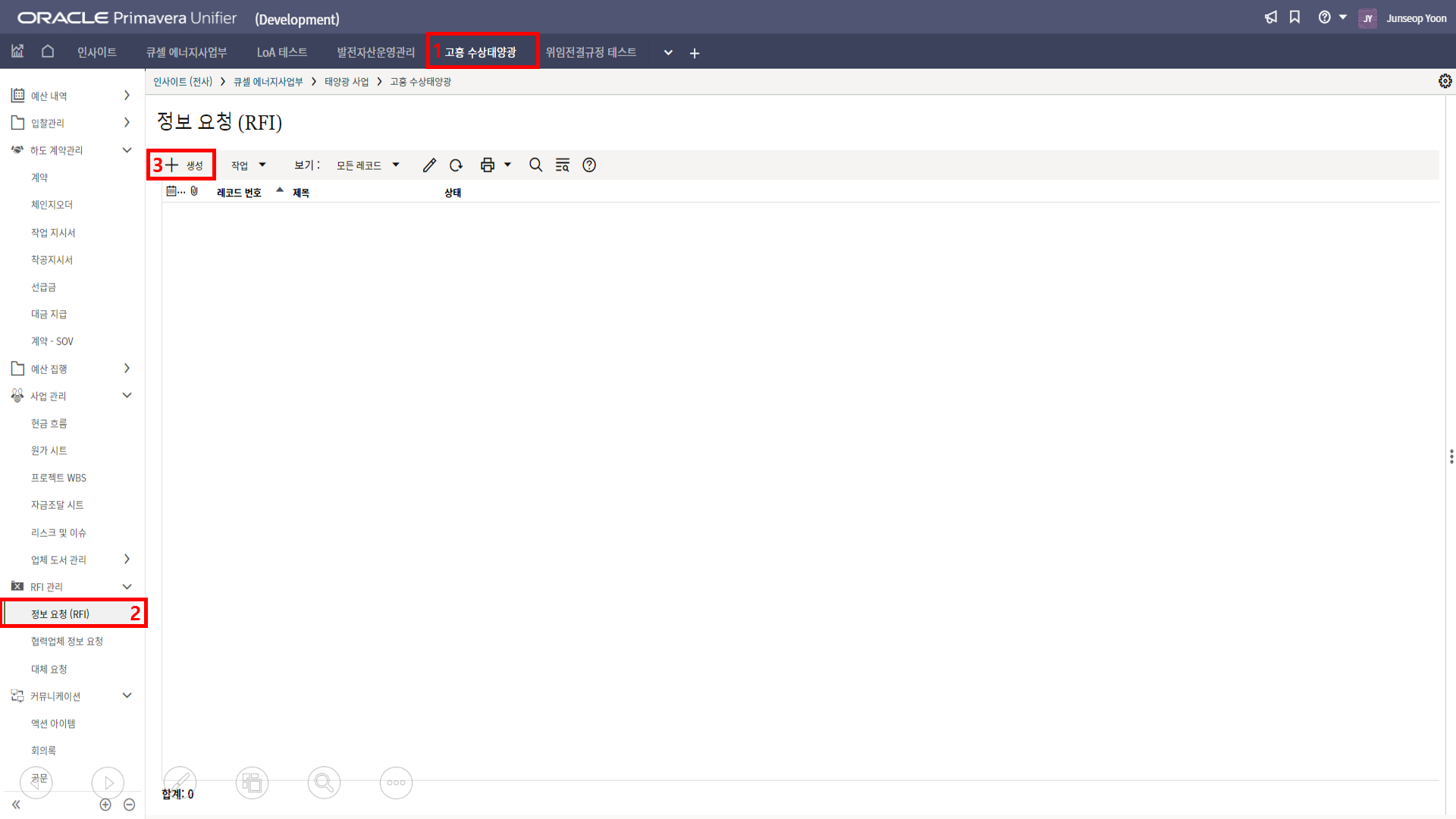Open the announcements megaphone icon

pyautogui.click(x=1271, y=17)
